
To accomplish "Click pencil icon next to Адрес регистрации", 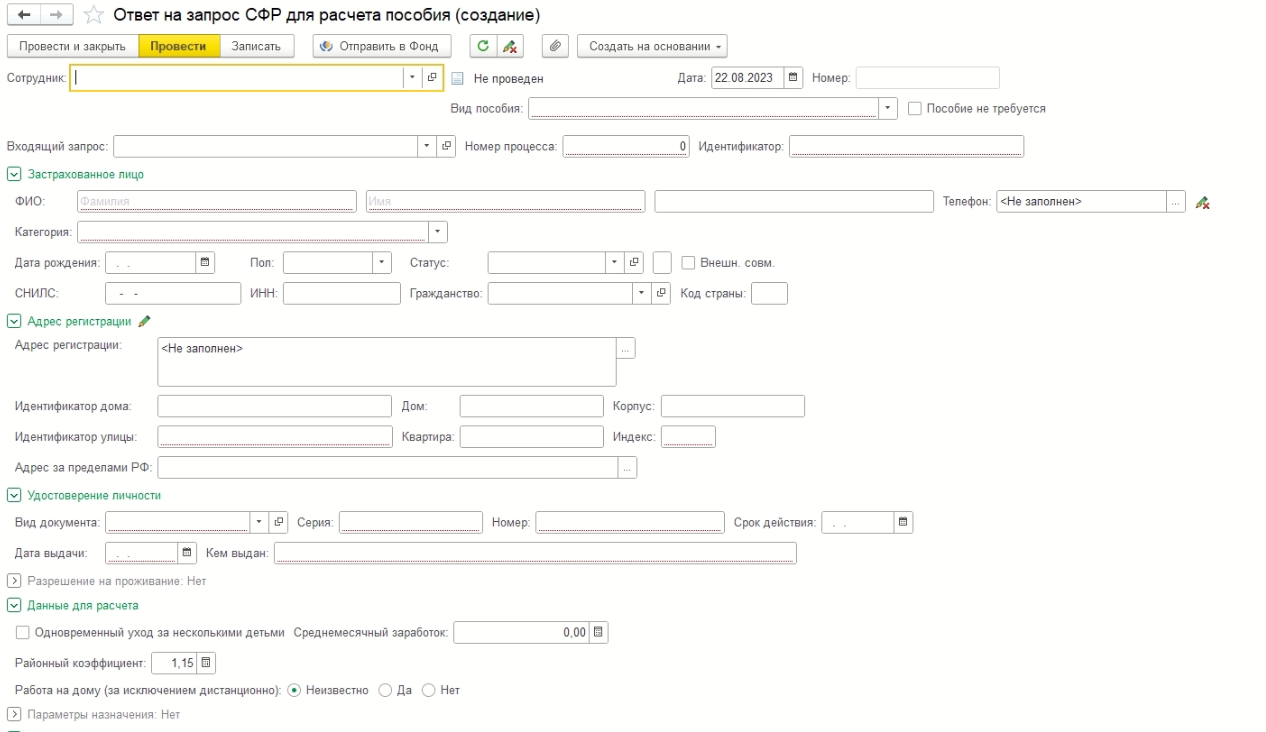I will coord(145,321).
